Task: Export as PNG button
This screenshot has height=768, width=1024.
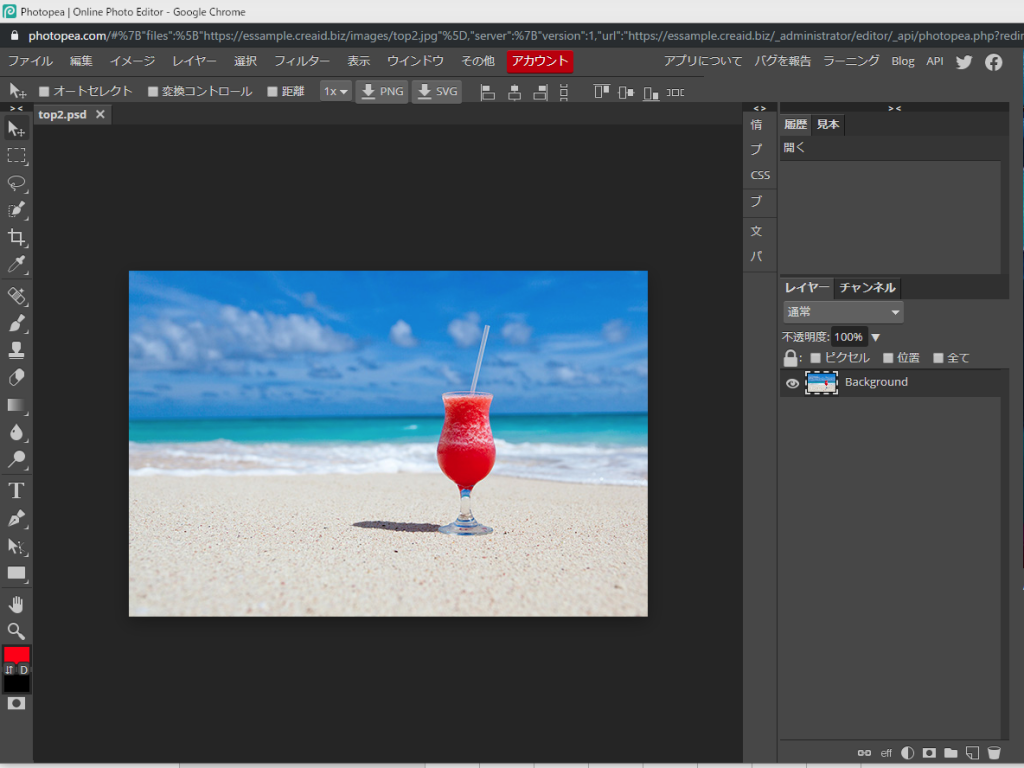Action: point(382,91)
